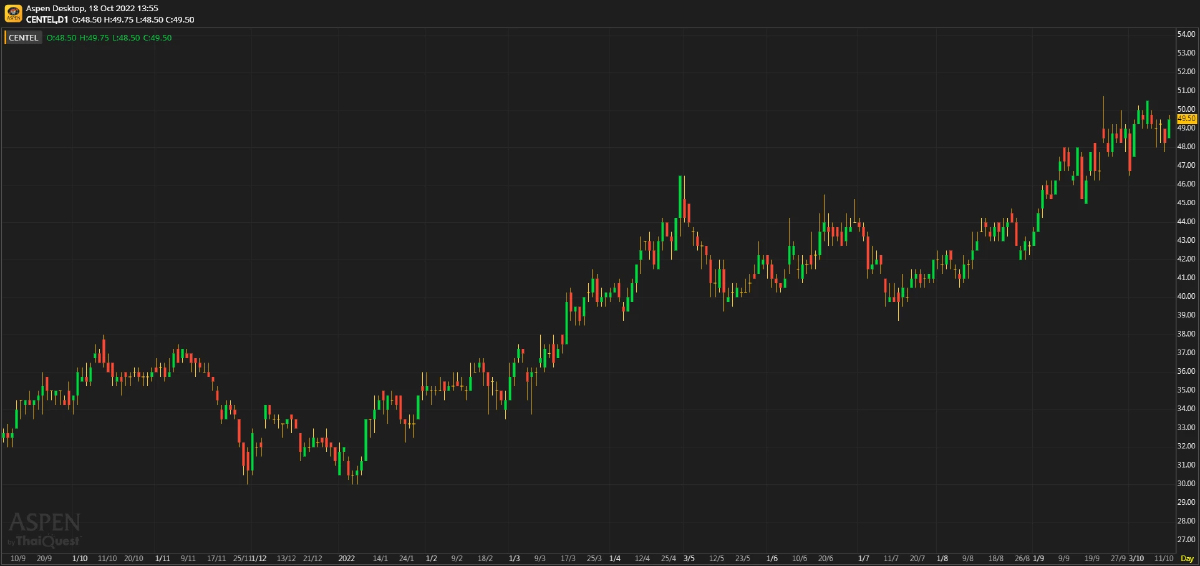Click the Aspen Desktop date-time caption
The width and height of the screenshot is (1200, 566).
[x=92, y=7]
